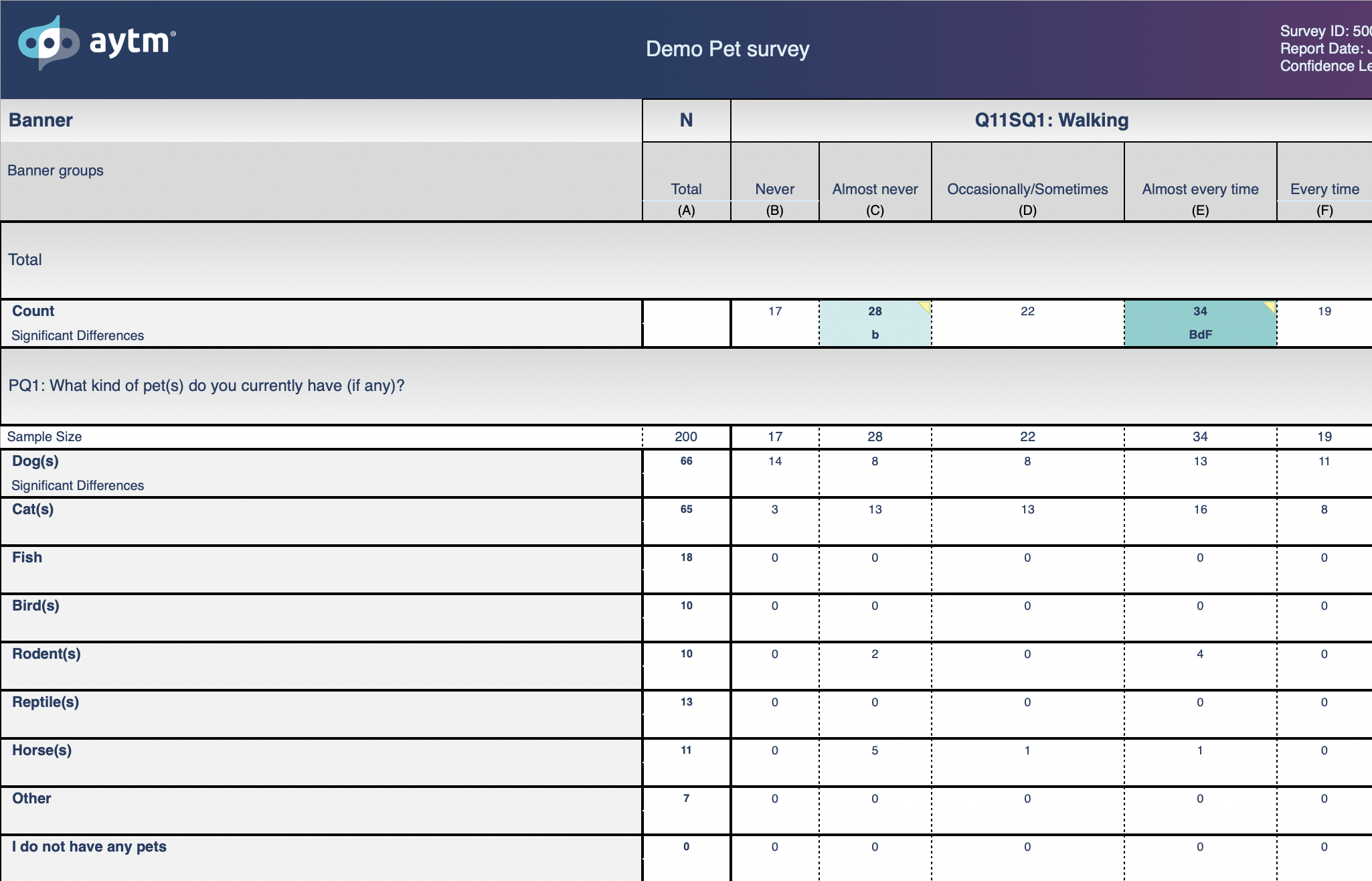Click the yellow note marker on cell 28
1372x881 pixels.
[925, 307]
